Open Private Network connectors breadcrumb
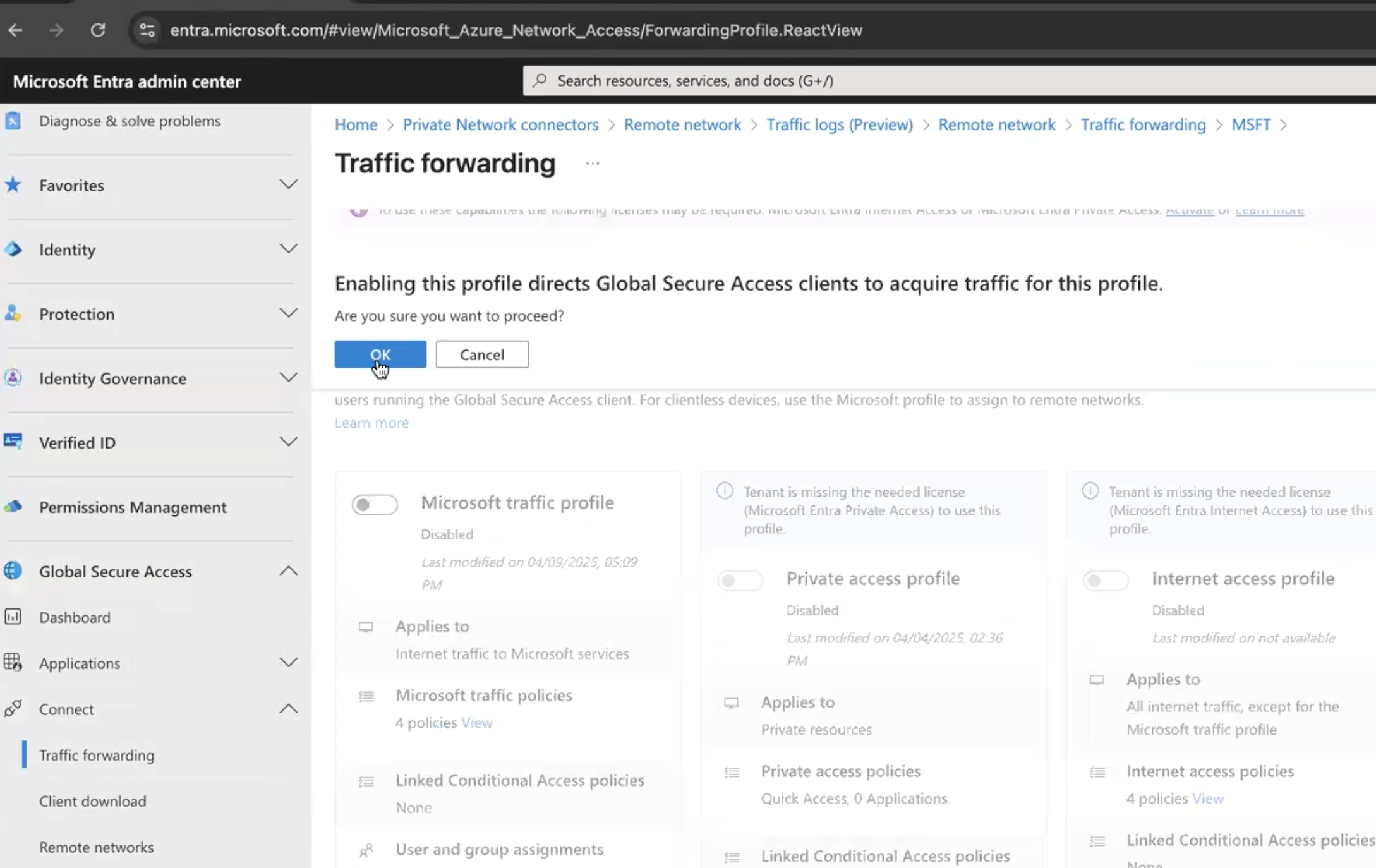This screenshot has width=1376, height=868. tap(501, 124)
